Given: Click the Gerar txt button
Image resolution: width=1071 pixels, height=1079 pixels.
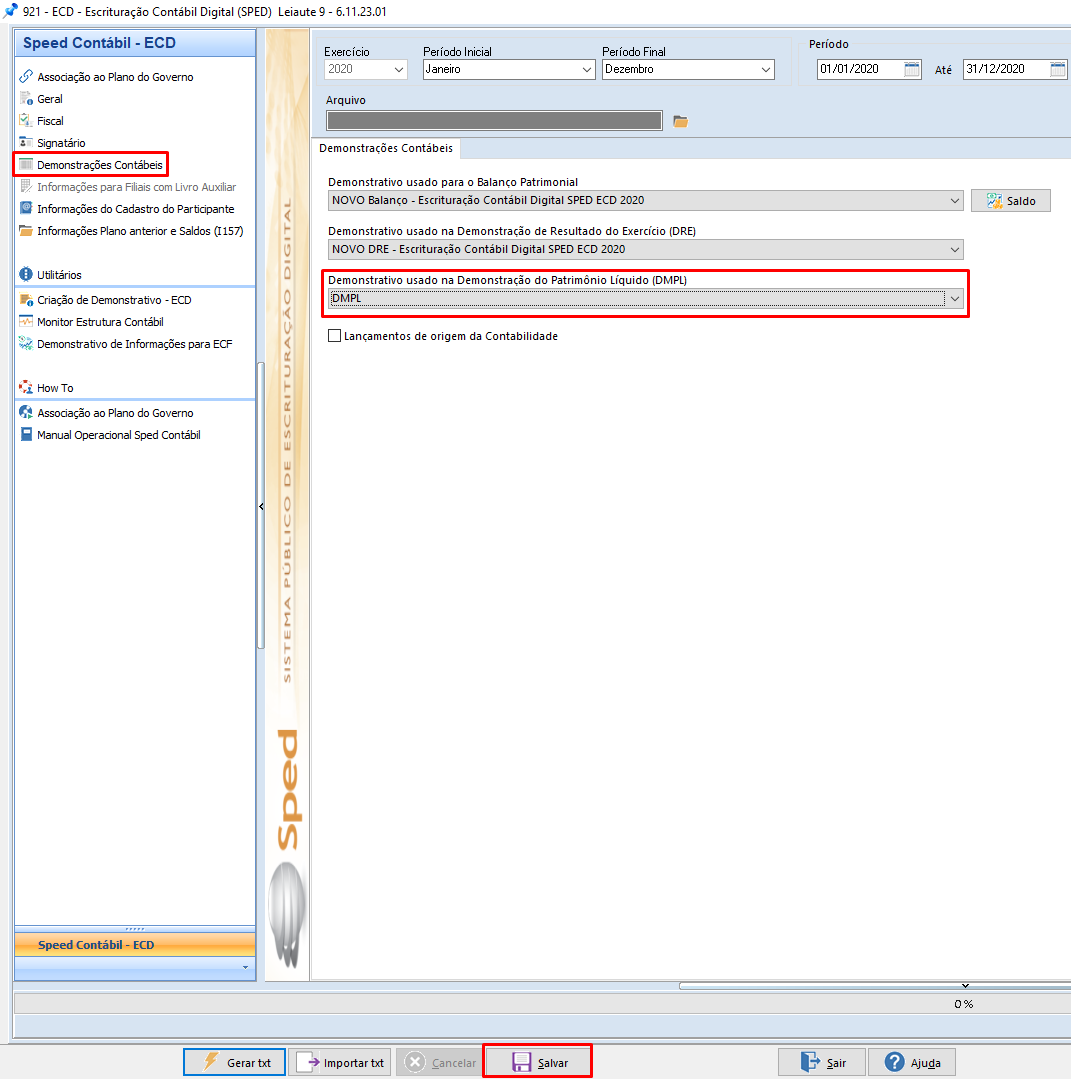Looking at the screenshot, I should (235, 1062).
